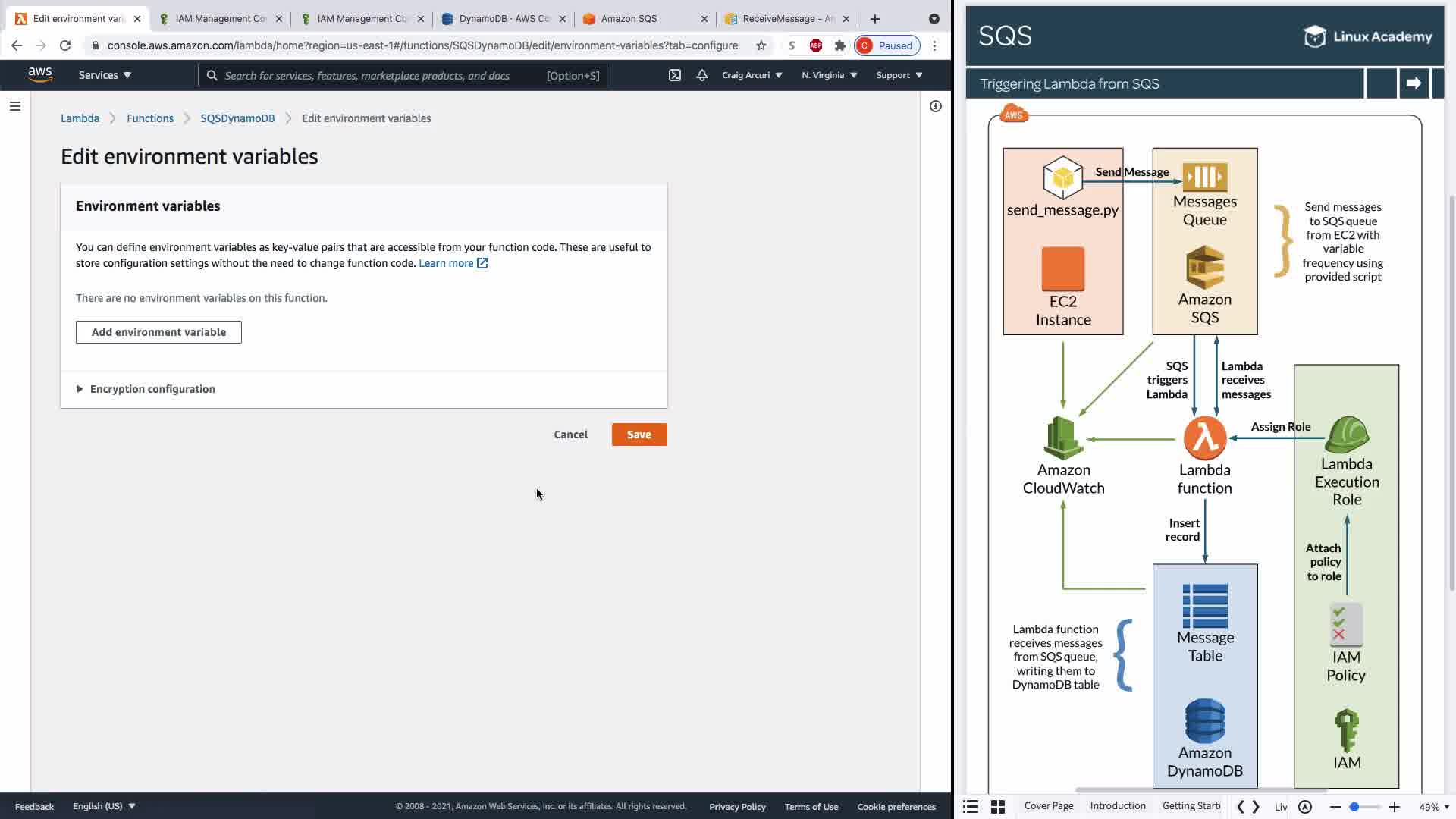
Task: Open the grid pages view icon
Action: click(x=998, y=807)
